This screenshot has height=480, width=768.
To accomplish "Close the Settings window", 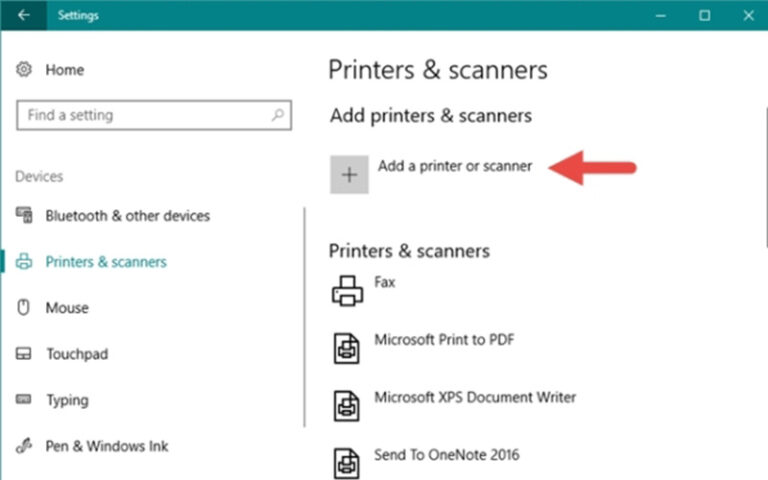I will tap(748, 16).
